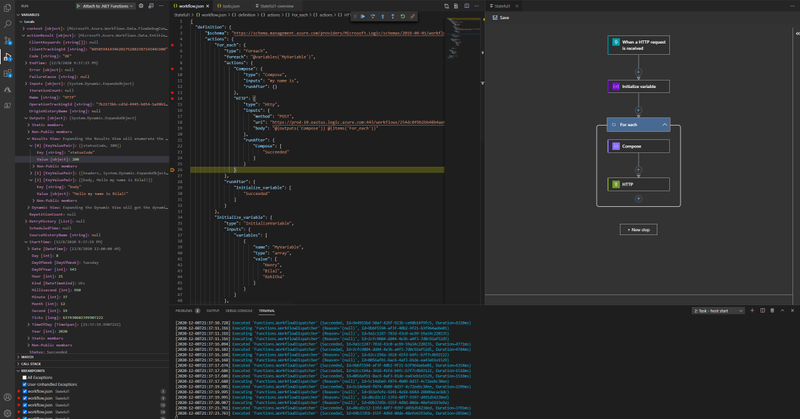
Task: Step into in debug toolbar
Action: tap(383, 16)
